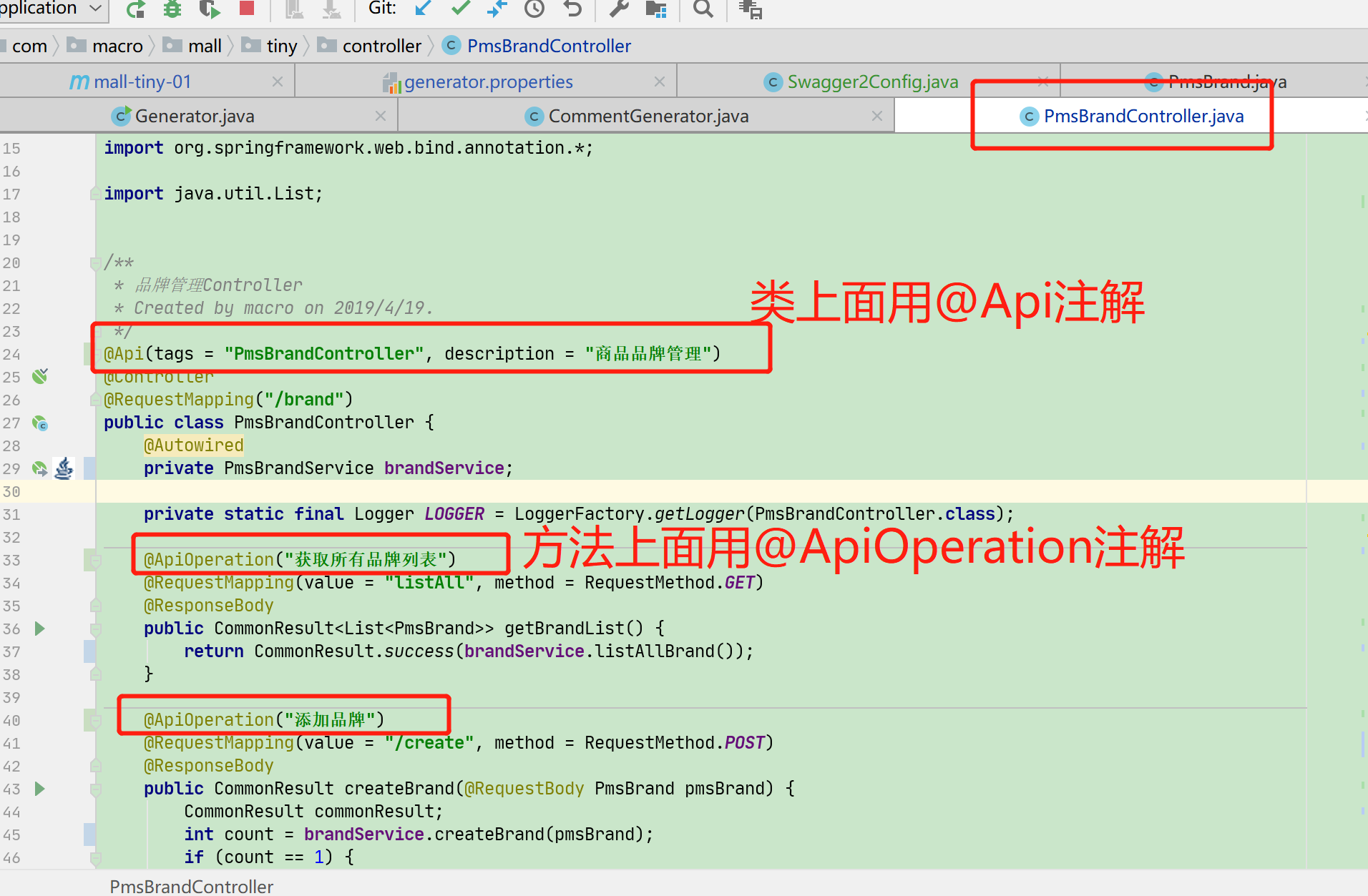Start debugging with the green bug icon
The height and width of the screenshot is (896, 1368).
(x=172, y=9)
